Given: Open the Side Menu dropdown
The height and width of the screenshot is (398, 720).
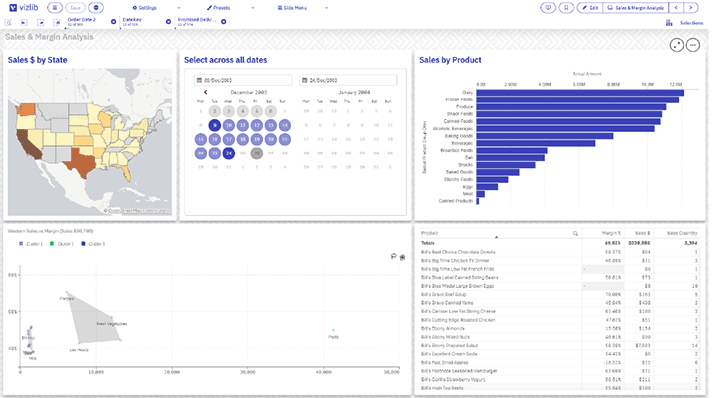Looking at the screenshot, I should [292, 8].
